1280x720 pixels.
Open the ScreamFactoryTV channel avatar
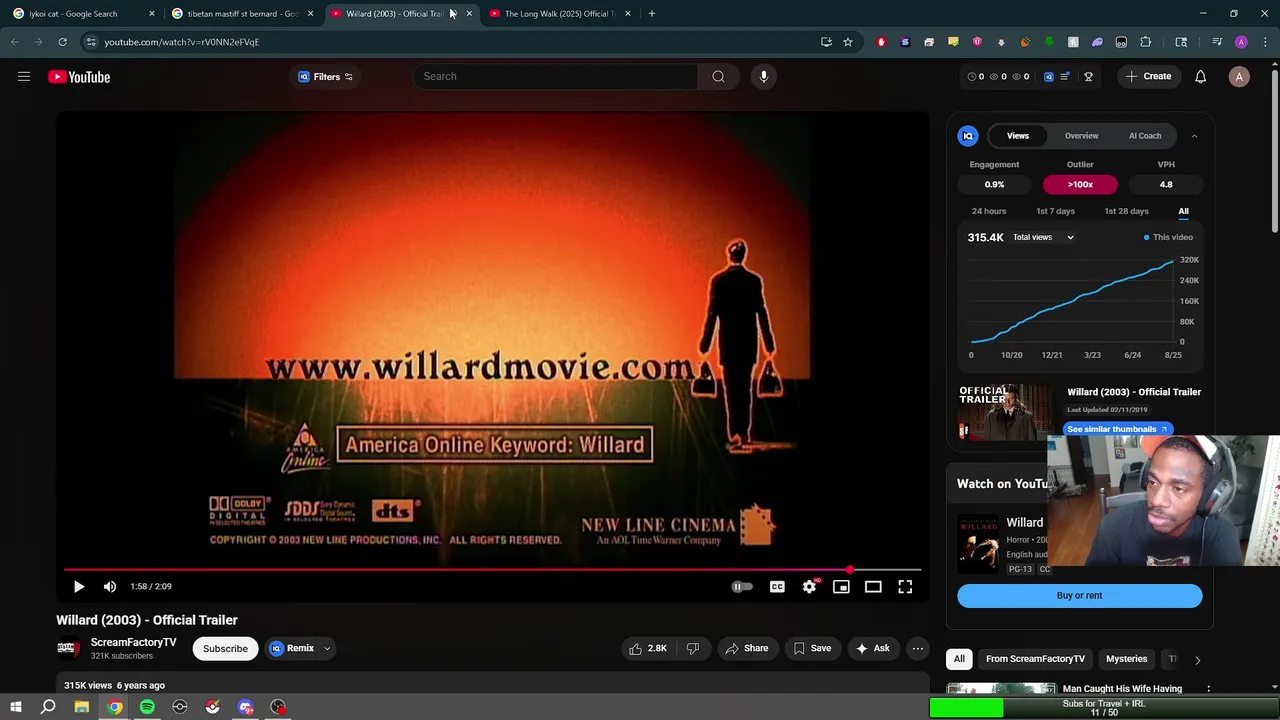click(x=68, y=648)
